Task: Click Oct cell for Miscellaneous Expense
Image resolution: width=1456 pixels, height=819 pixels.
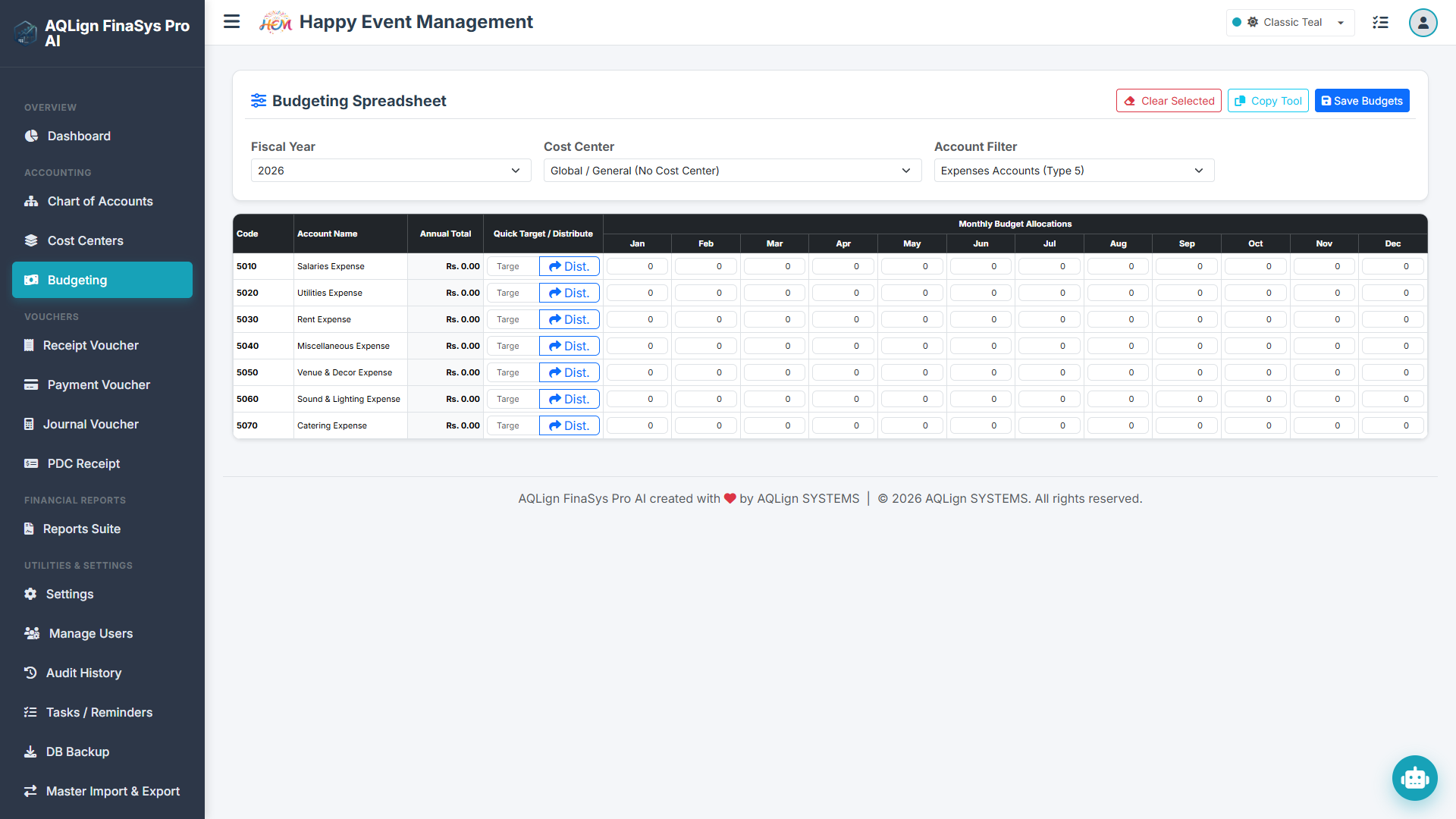Action: (x=1256, y=346)
